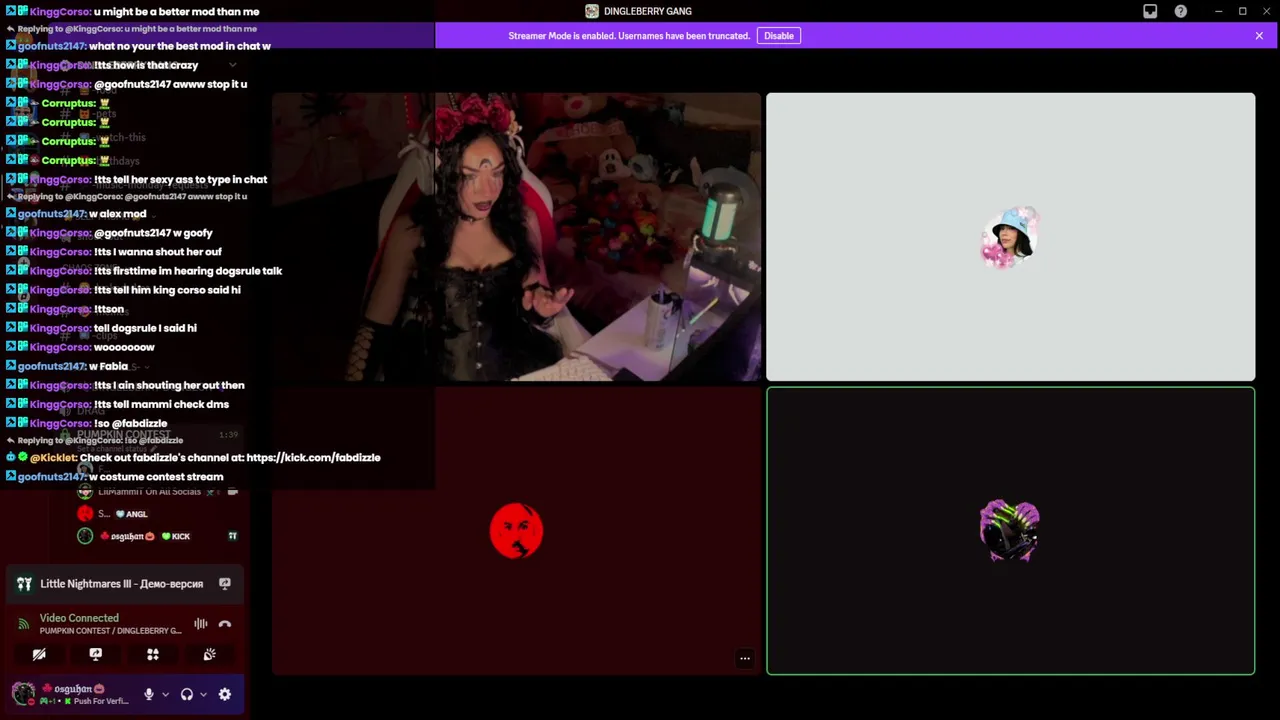Stream Little Nightmares III via its screen icon
1280x720 pixels.
[225, 584]
